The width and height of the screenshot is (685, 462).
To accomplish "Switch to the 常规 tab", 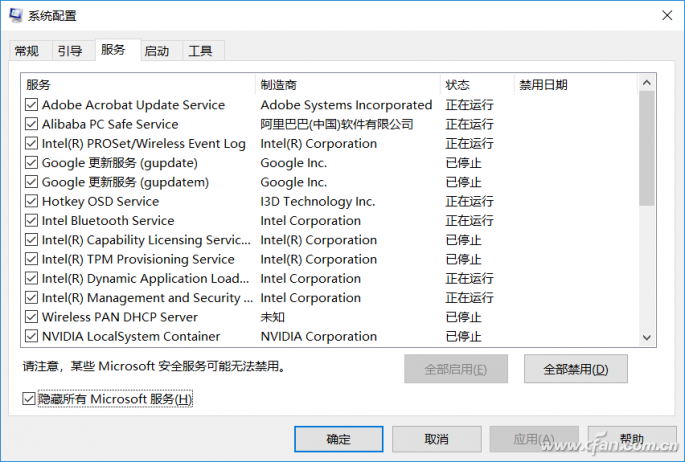I will (x=27, y=51).
